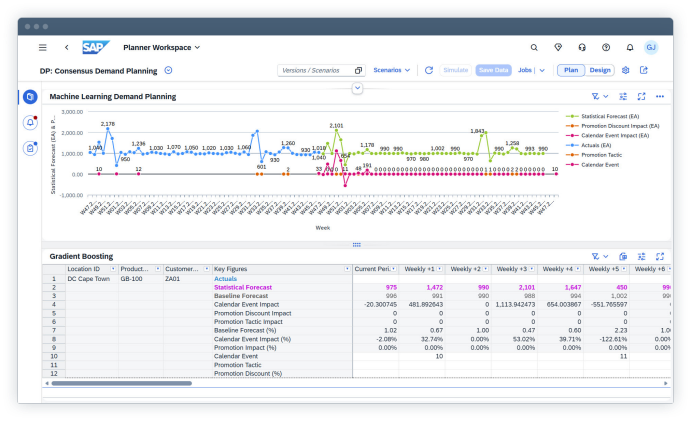Click the 1,472 Weekly +1 forecast cell
This screenshot has width=691, height=421.
tap(422, 287)
